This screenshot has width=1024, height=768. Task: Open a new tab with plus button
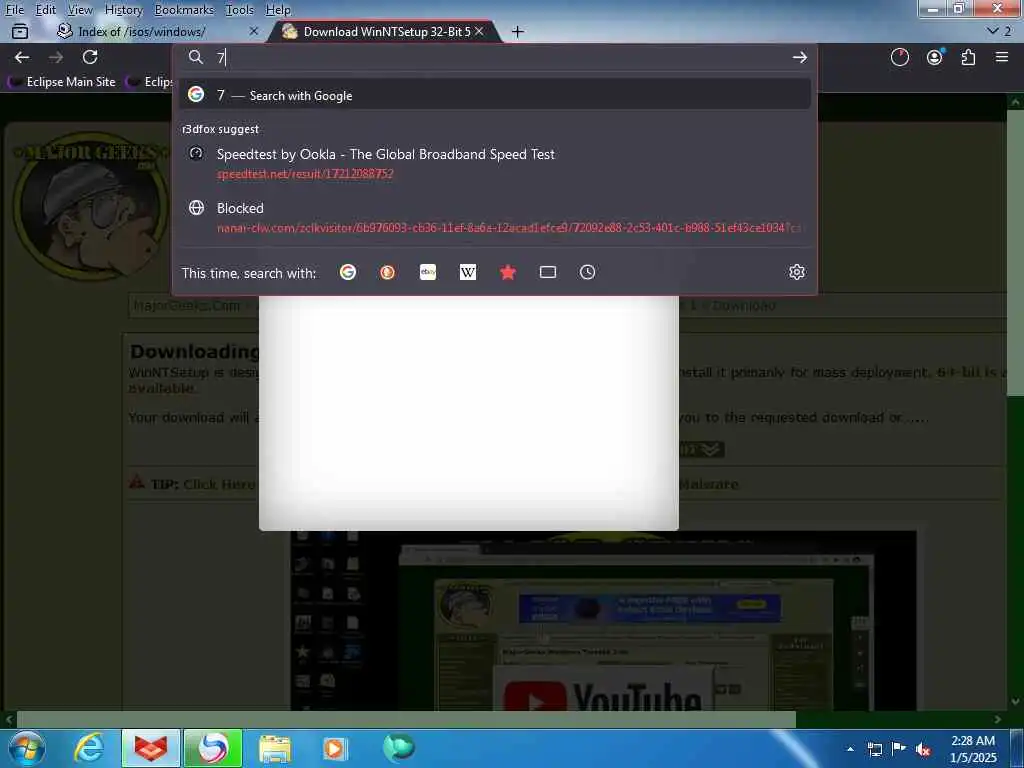[x=517, y=31]
